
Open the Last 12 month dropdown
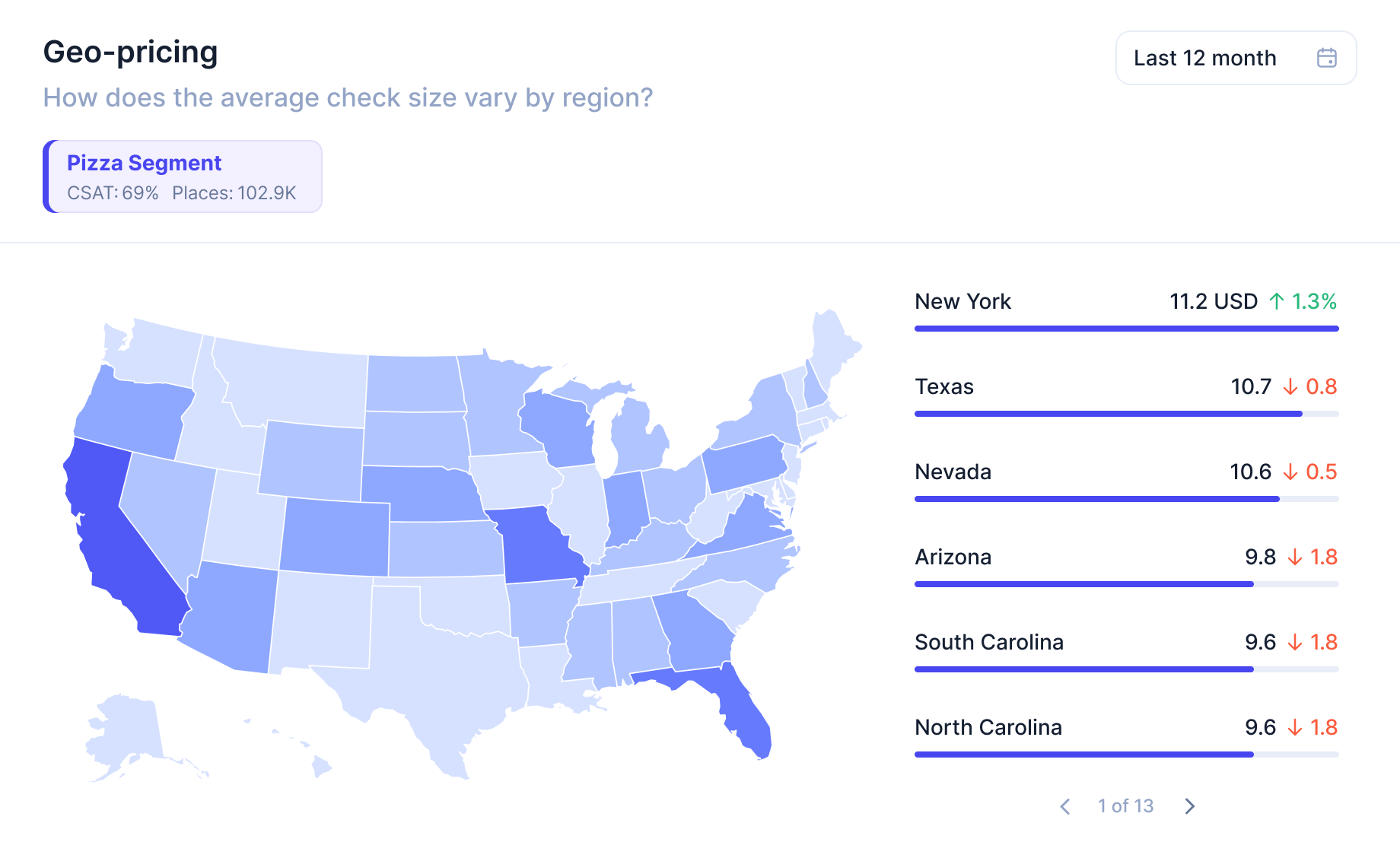click(1236, 58)
